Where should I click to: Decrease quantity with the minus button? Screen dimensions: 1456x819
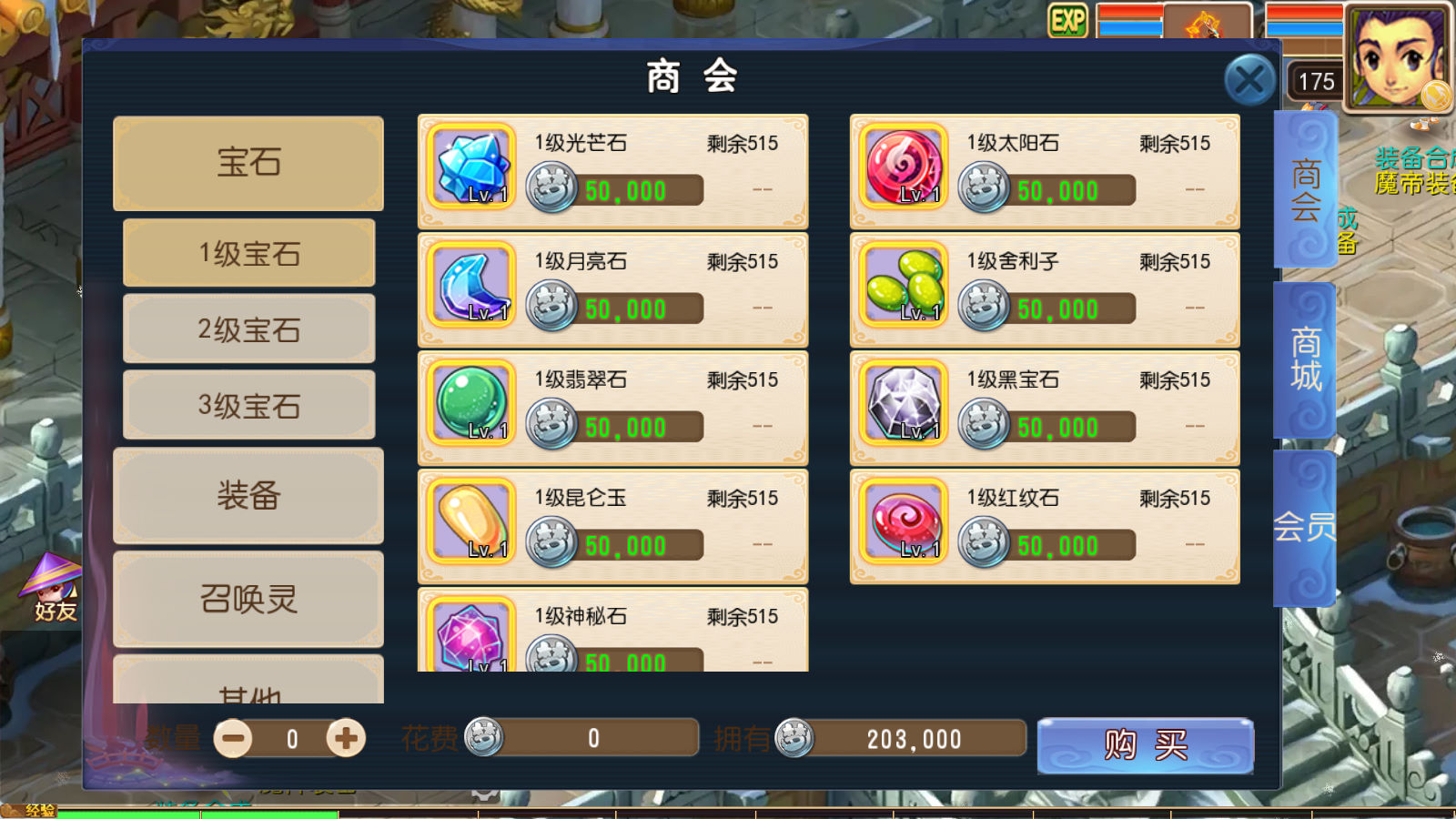(233, 738)
